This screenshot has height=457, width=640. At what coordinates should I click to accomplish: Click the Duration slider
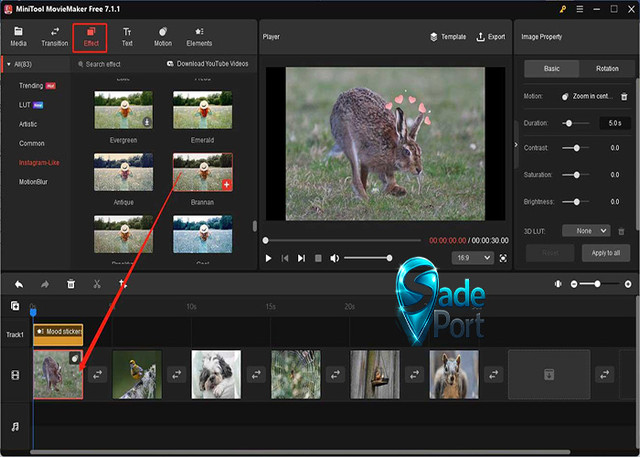pos(576,123)
